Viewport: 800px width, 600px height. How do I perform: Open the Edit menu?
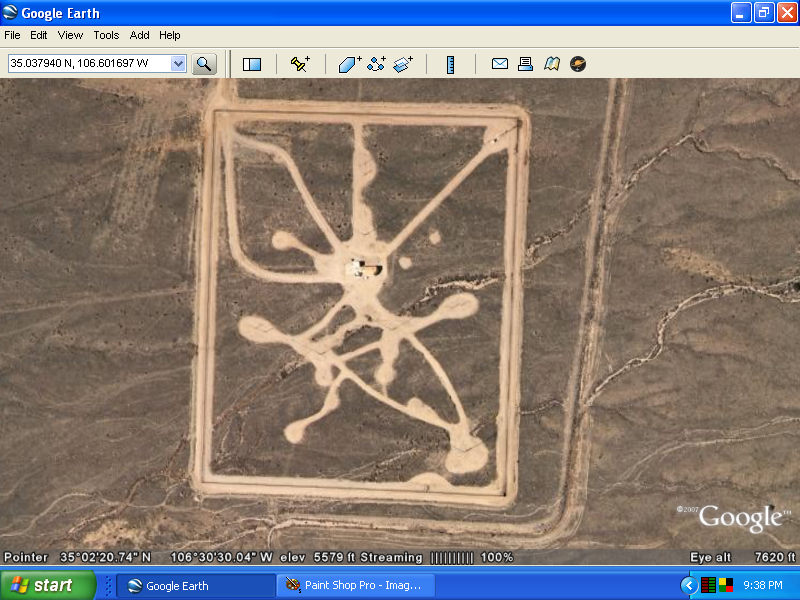coord(38,35)
